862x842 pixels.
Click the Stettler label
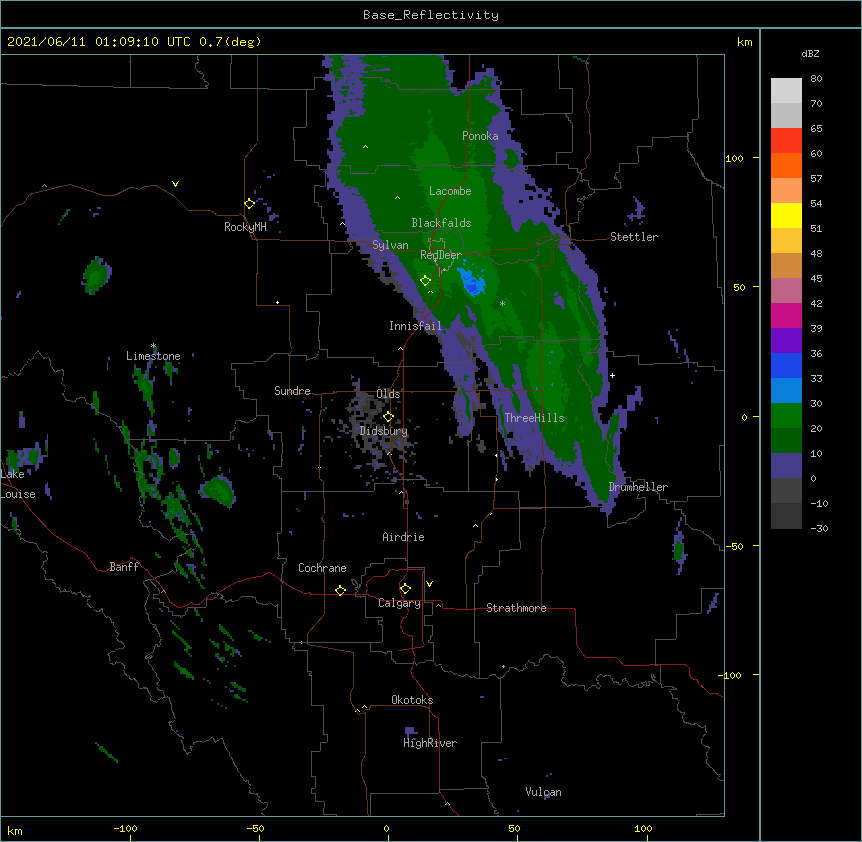click(634, 237)
